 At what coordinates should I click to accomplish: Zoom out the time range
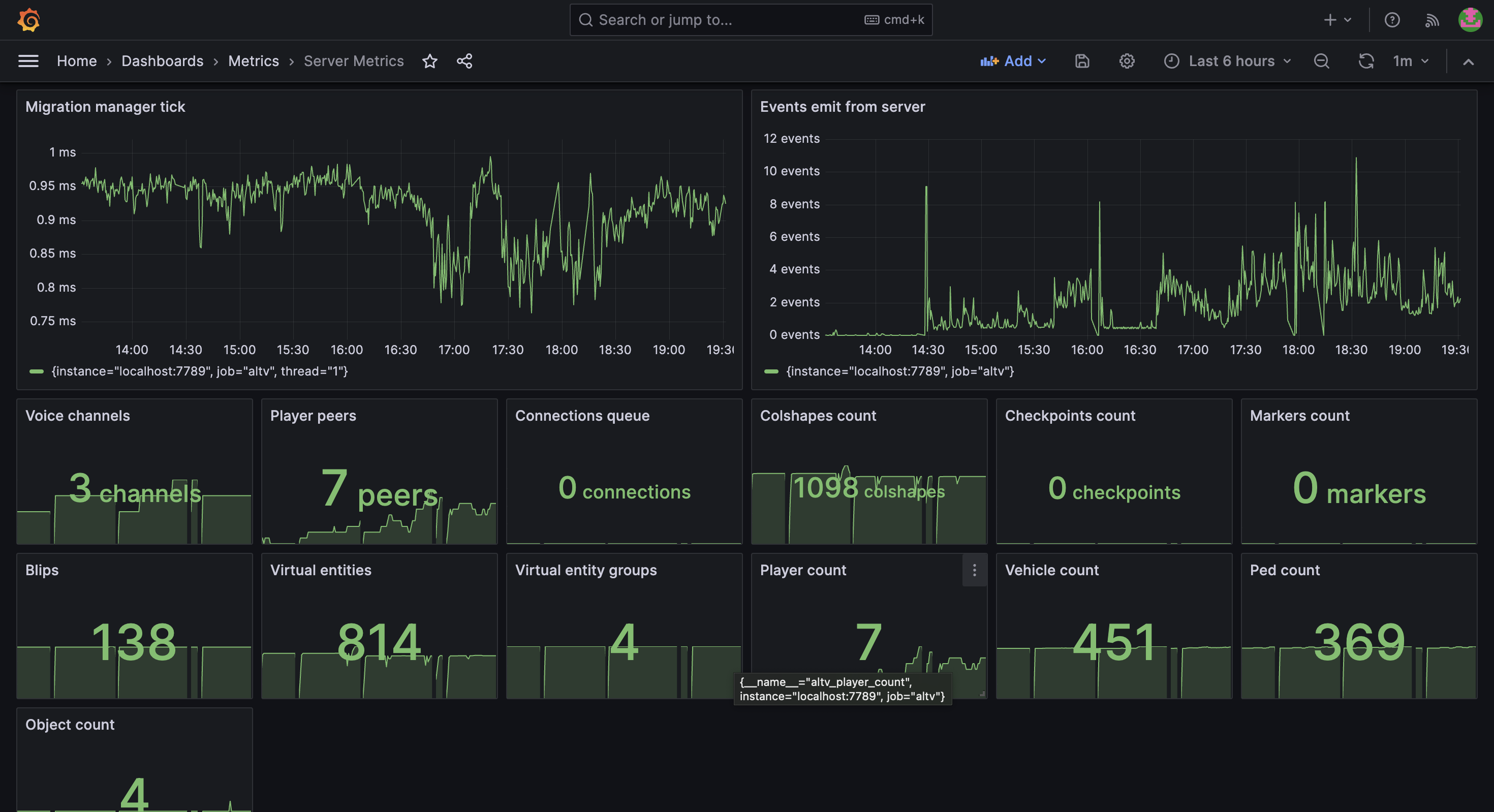click(1322, 61)
